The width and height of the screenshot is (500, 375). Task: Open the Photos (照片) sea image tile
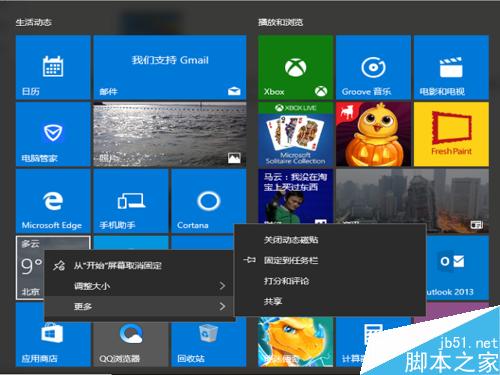[170, 134]
